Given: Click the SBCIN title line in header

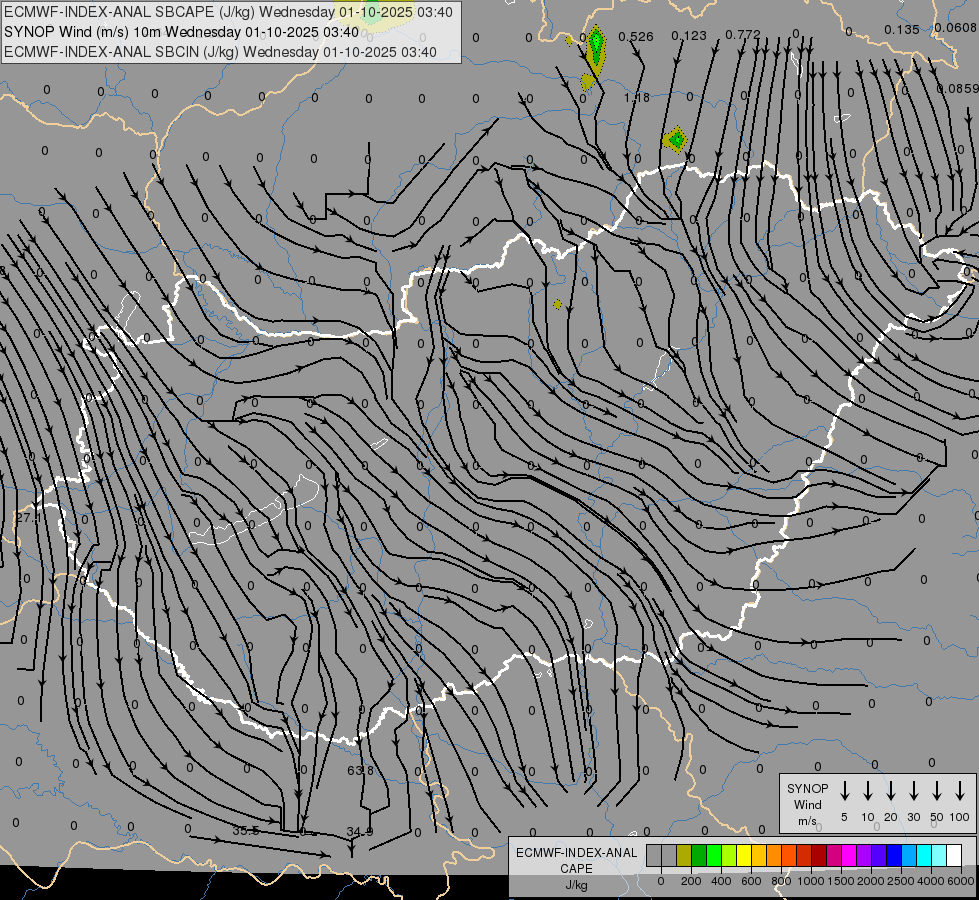Looking at the screenshot, I should coord(220,52).
